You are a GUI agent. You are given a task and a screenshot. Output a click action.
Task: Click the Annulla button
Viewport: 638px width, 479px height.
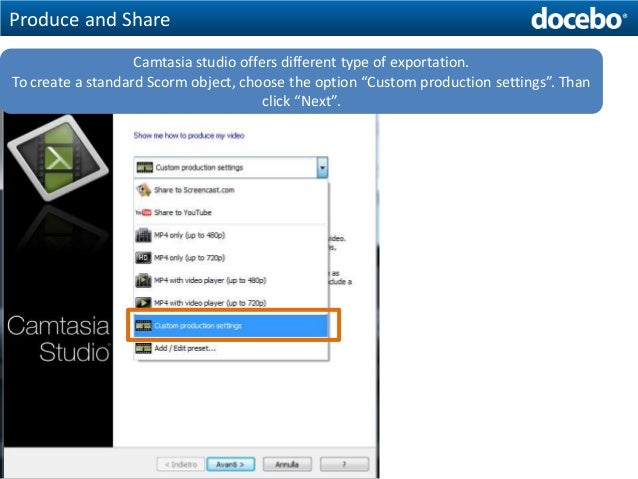click(287, 464)
